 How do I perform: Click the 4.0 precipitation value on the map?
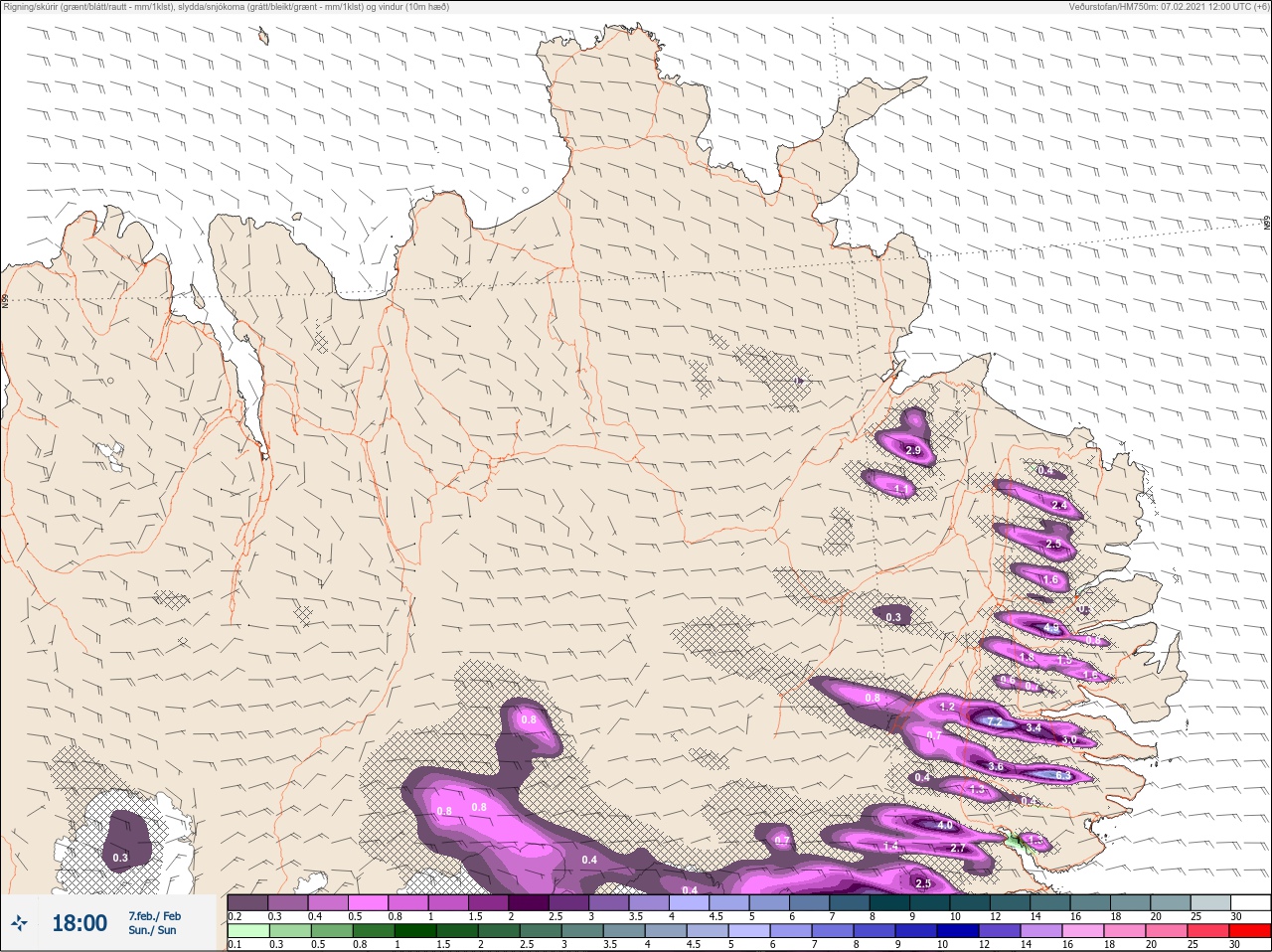pos(945,826)
